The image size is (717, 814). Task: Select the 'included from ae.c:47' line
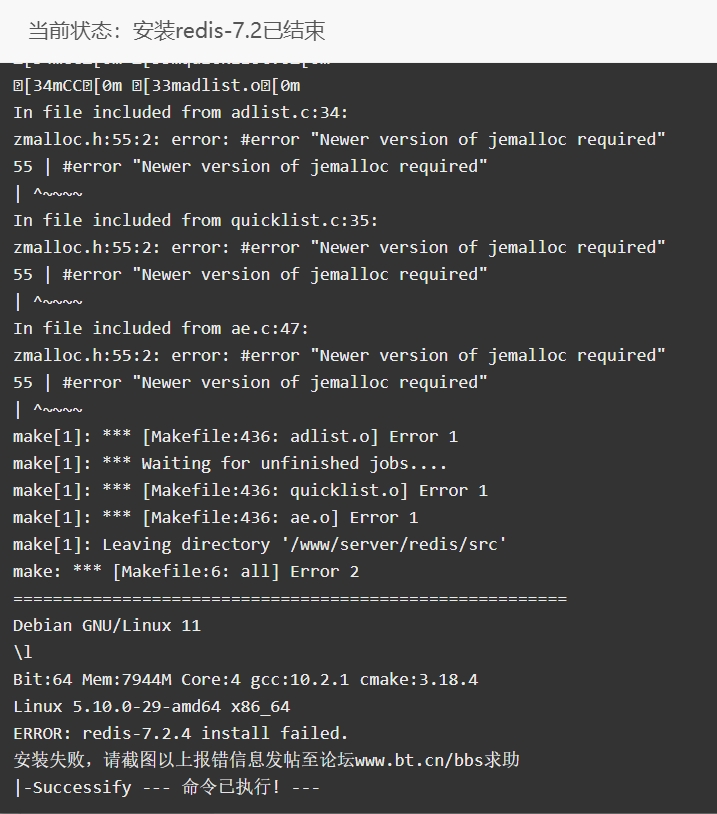pyautogui.click(x=161, y=329)
